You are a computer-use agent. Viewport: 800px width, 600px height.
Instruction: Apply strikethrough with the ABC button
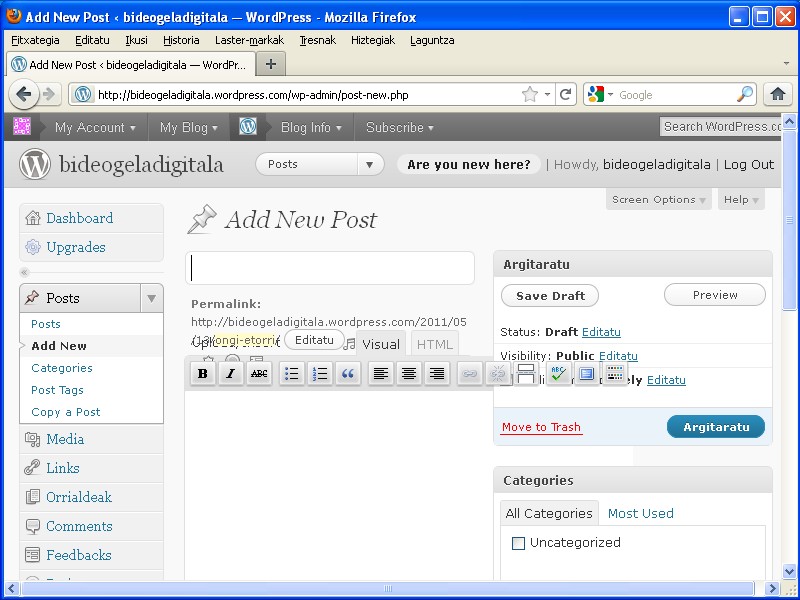tap(259, 373)
